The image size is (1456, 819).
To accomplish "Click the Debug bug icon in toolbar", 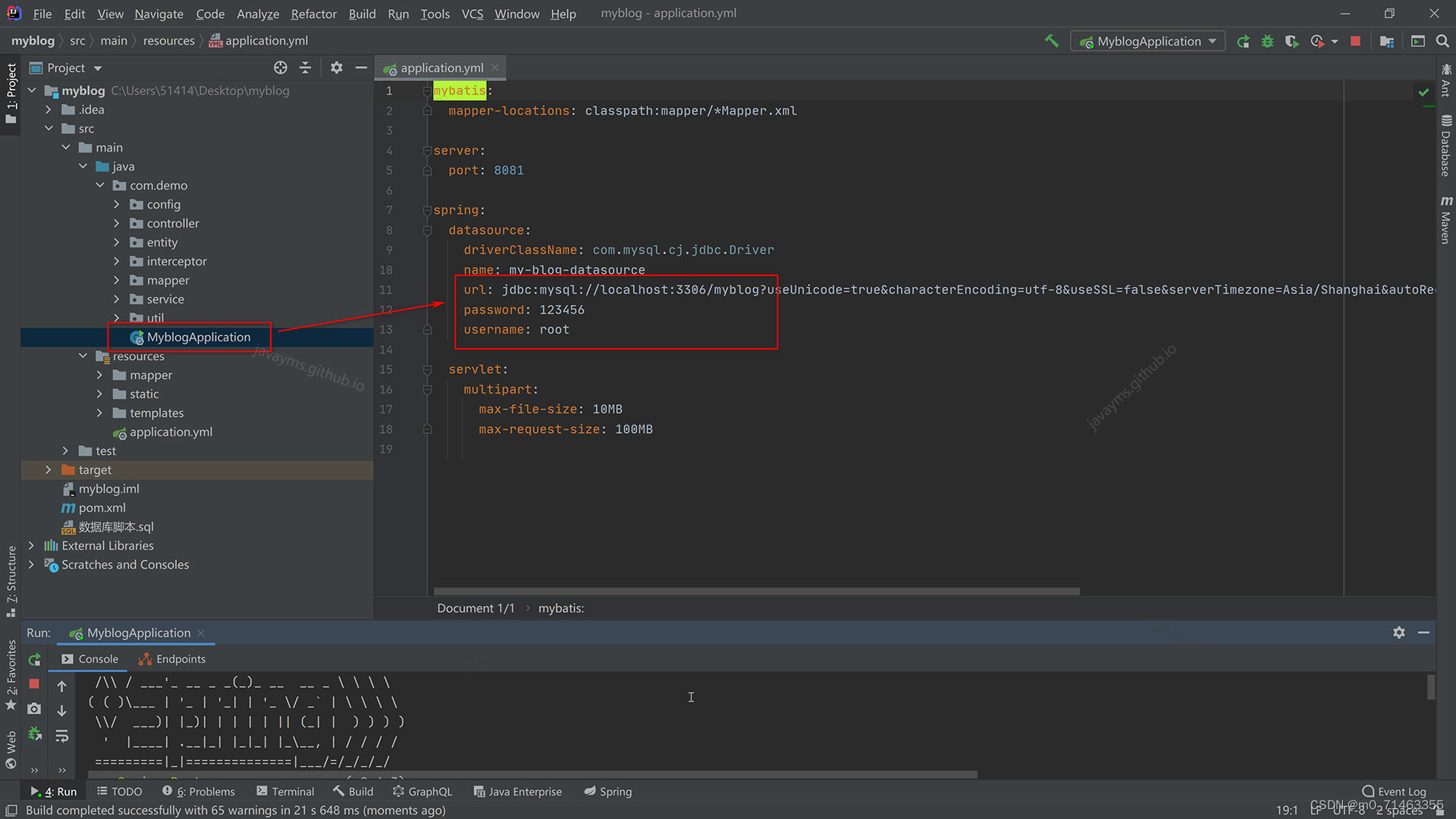I will pos(1267,41).
